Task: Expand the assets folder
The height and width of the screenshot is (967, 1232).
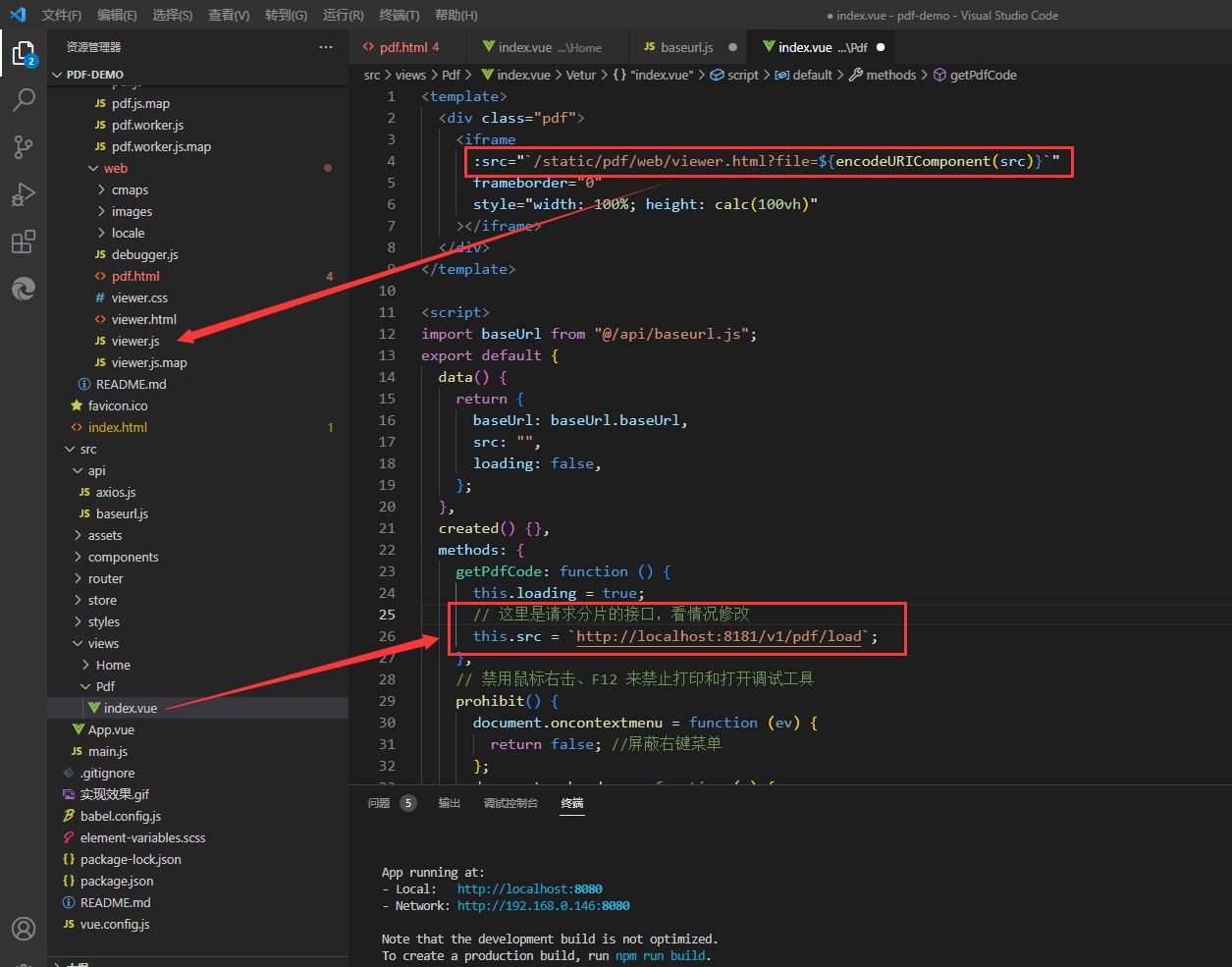Action: click(x=197, y=535)
